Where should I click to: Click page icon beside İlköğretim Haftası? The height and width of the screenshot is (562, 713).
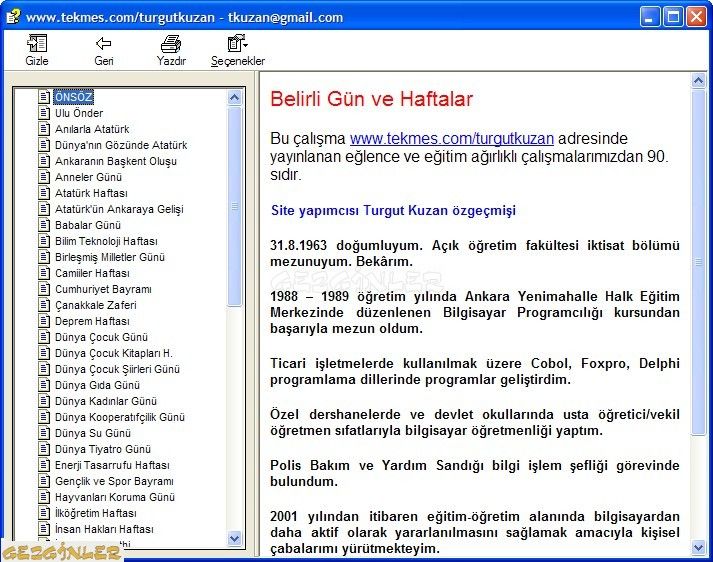[44, 513]
